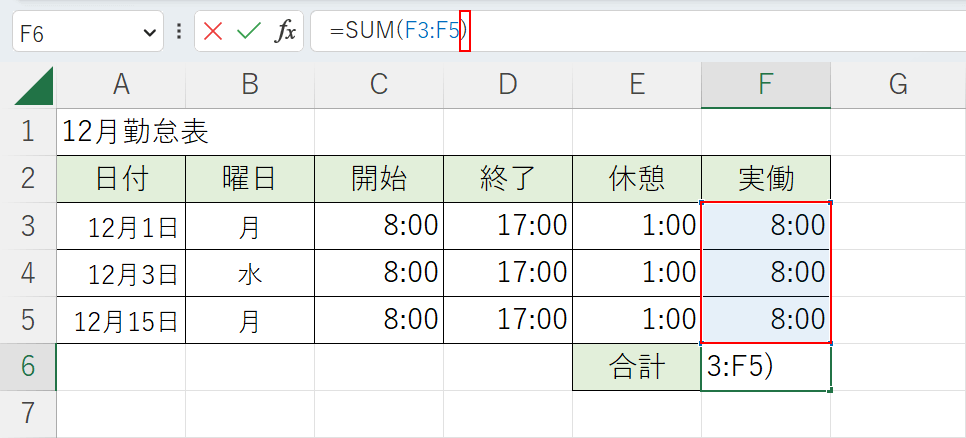Image resolution: width=966 pixels, height=438 pixels.
Task: Click the Enter checkmark formula icon
Action: (248, 32)
